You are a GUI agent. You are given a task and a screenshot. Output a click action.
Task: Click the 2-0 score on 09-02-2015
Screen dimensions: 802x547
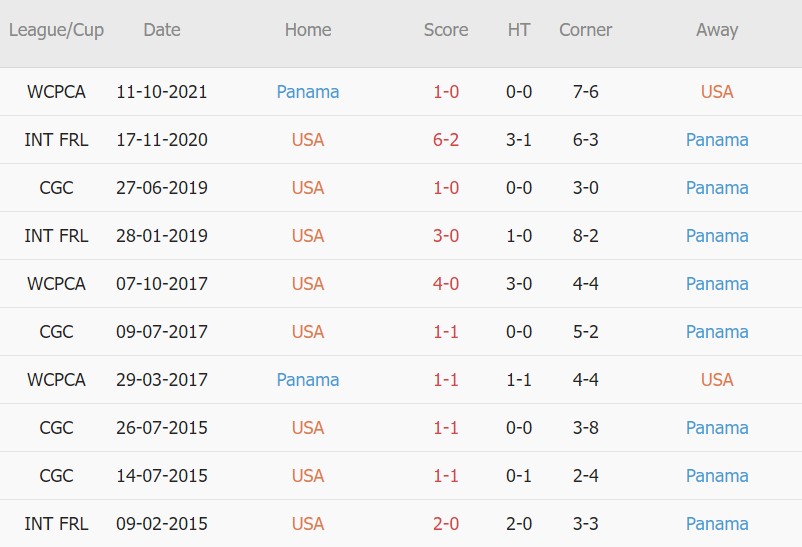(446, 524)
